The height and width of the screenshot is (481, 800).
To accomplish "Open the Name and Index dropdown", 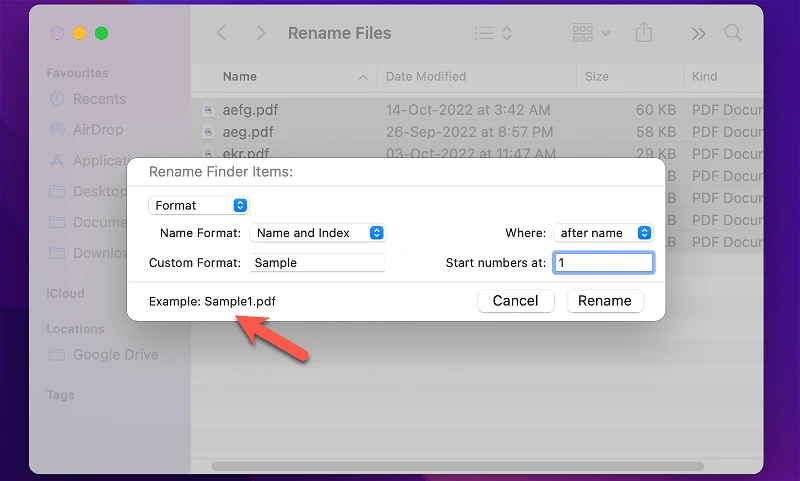I will (x=318, y=233).
